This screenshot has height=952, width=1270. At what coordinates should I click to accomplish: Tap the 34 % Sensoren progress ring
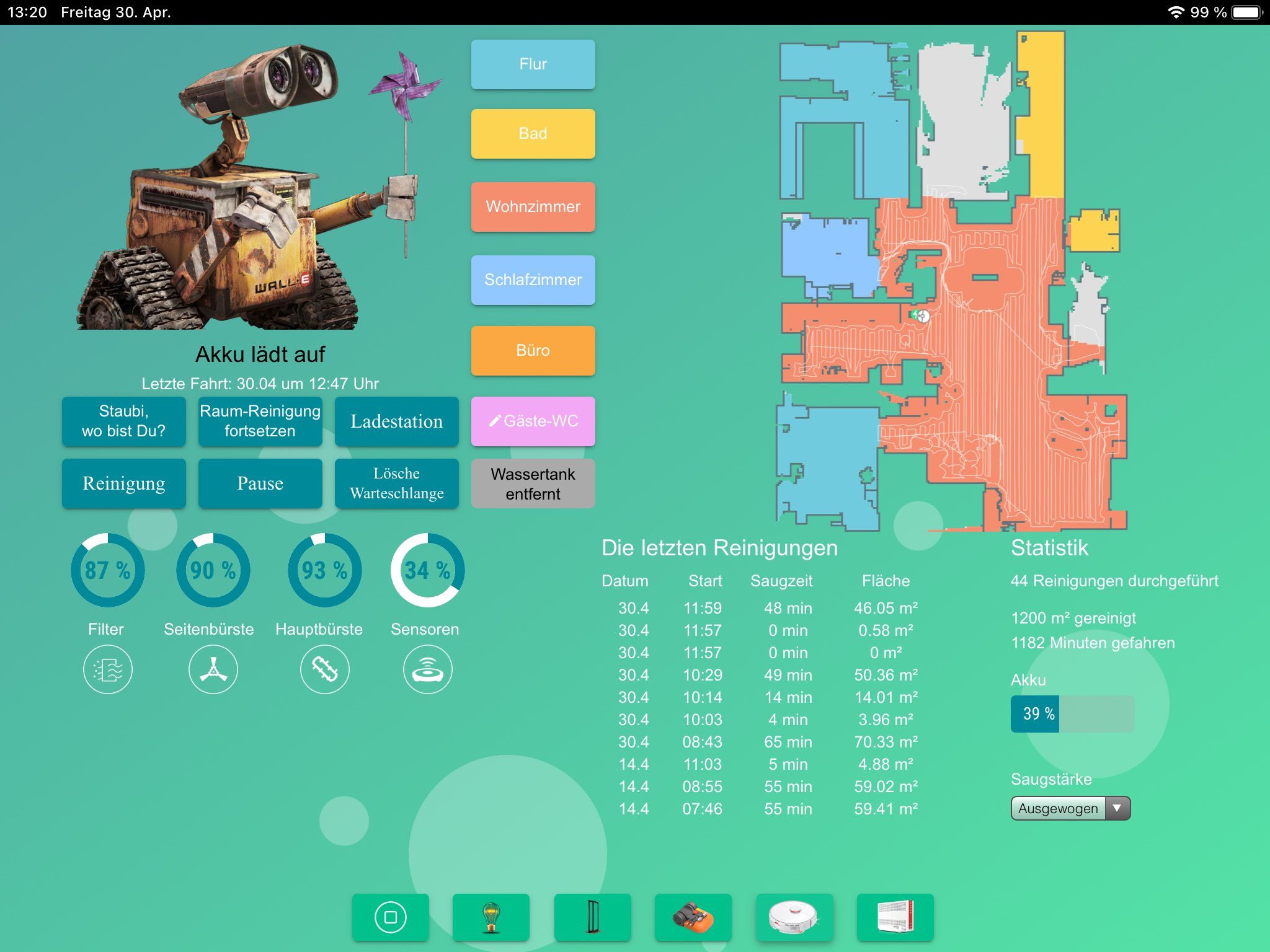(x=427, y=570)
